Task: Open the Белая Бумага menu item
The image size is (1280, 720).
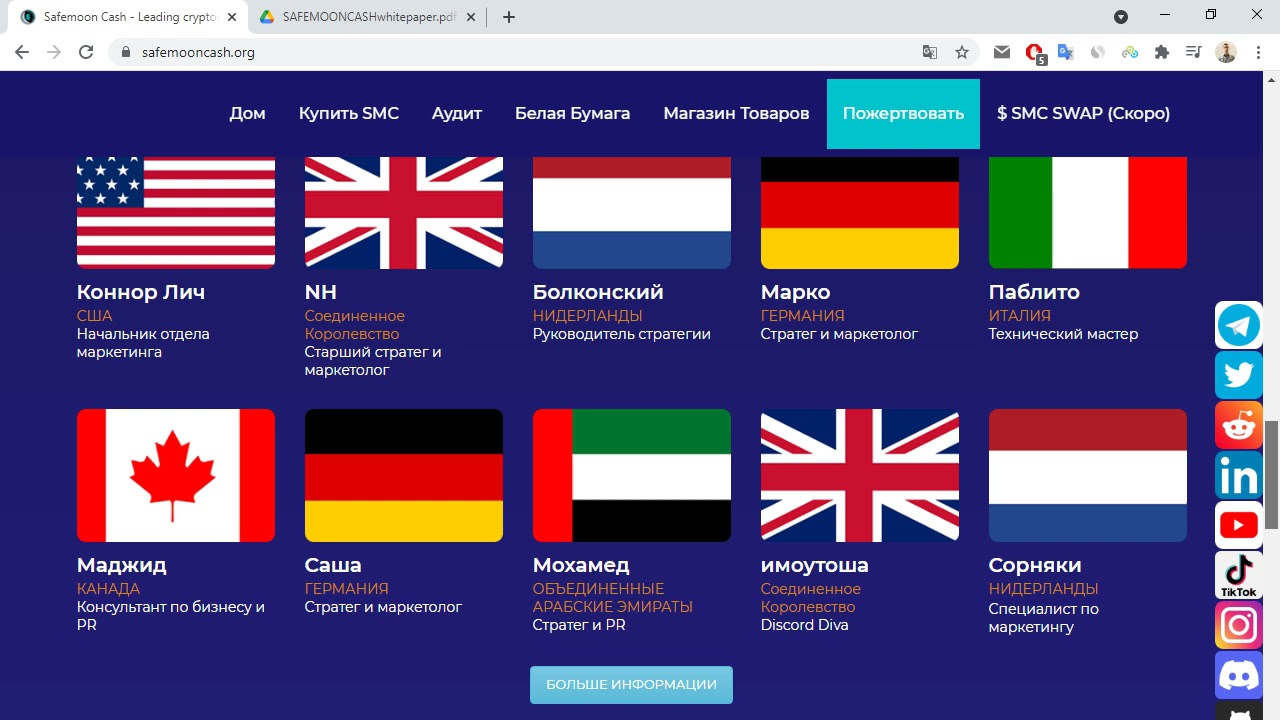Action: (x=572, y=113)
